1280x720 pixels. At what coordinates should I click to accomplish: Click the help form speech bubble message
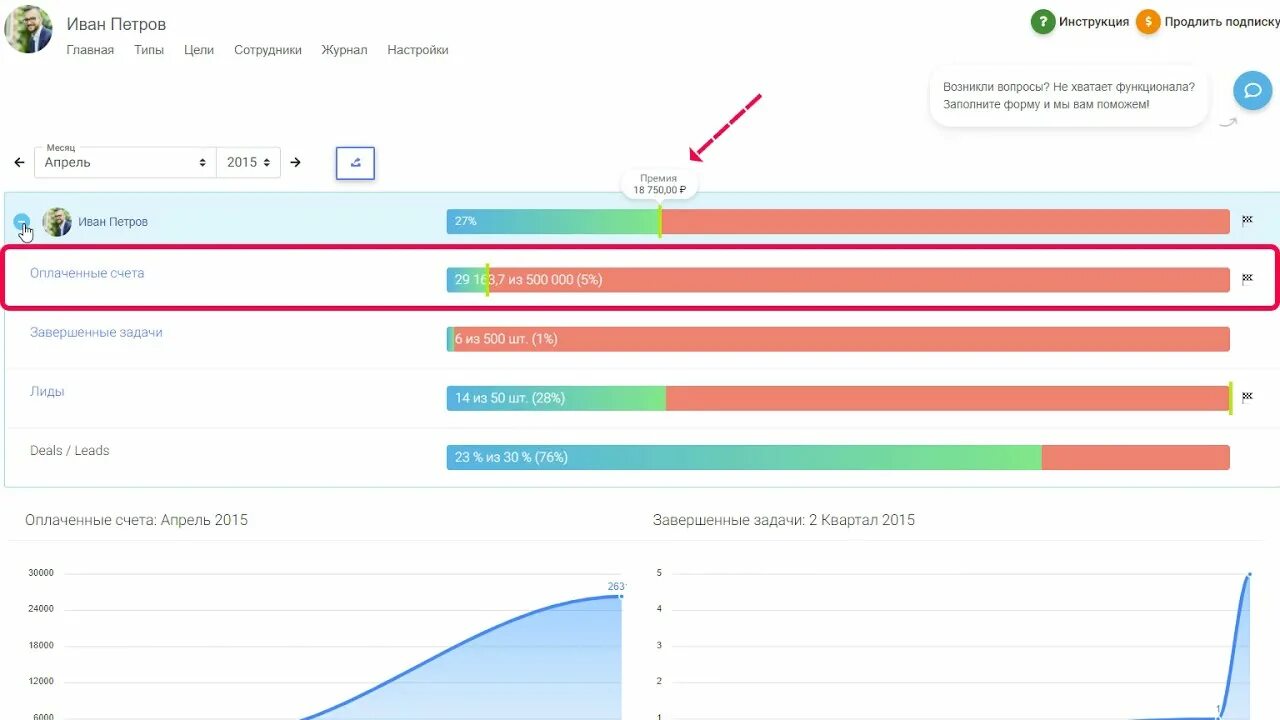(x=1069, y=96)
